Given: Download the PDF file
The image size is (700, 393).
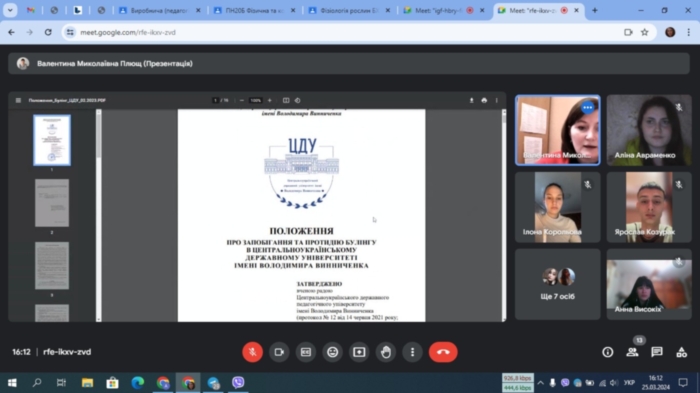Looking at the screenshot, I should 471,100.
